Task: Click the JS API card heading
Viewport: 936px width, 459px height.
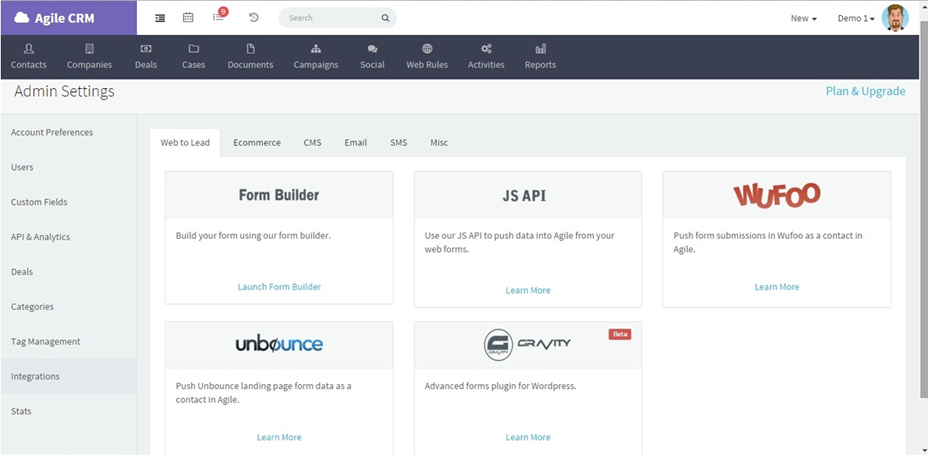Action: [x=524, y=196]
